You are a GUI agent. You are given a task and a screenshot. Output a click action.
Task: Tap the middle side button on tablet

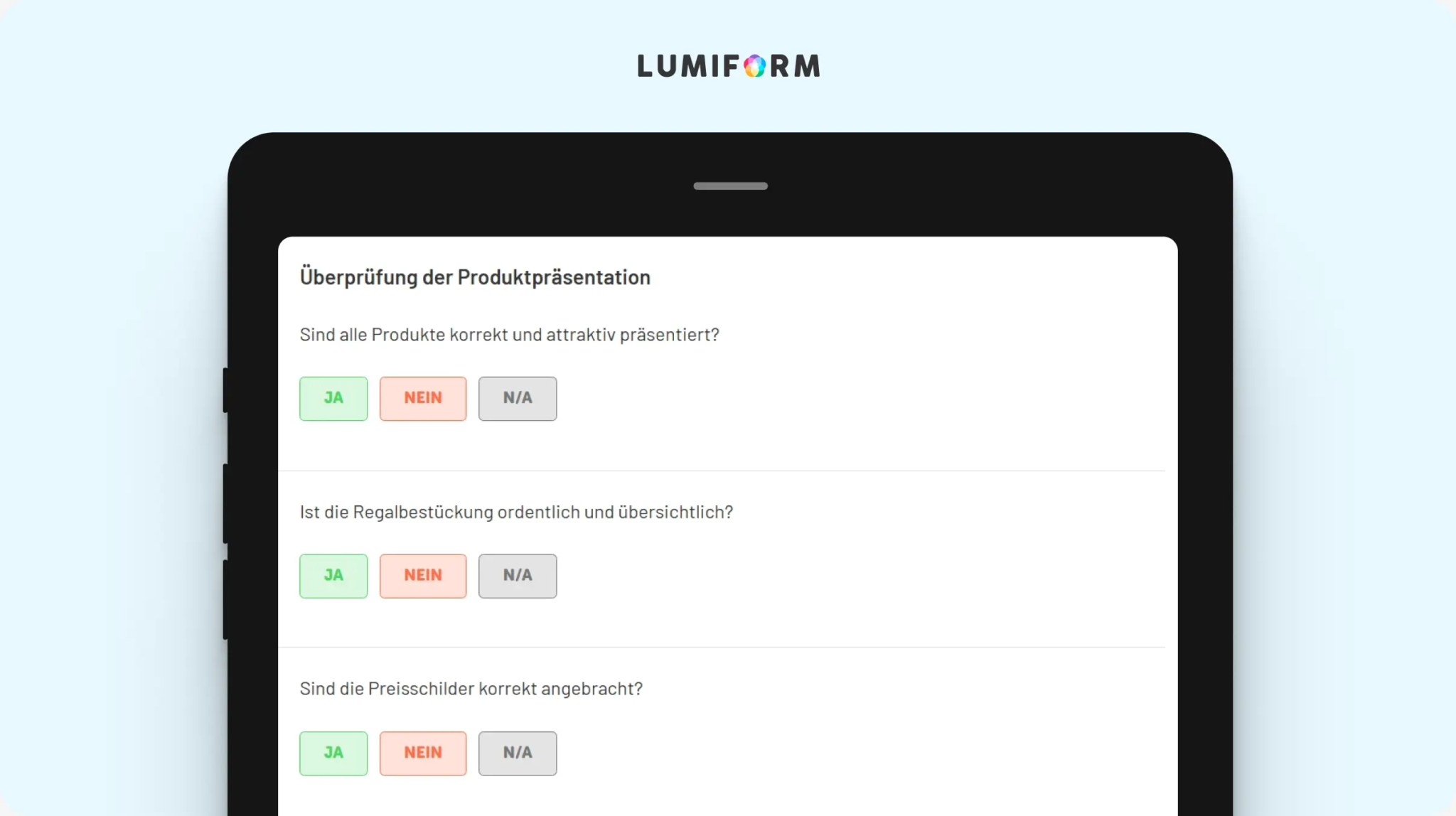pyautogui.click(x=225, y=503)
